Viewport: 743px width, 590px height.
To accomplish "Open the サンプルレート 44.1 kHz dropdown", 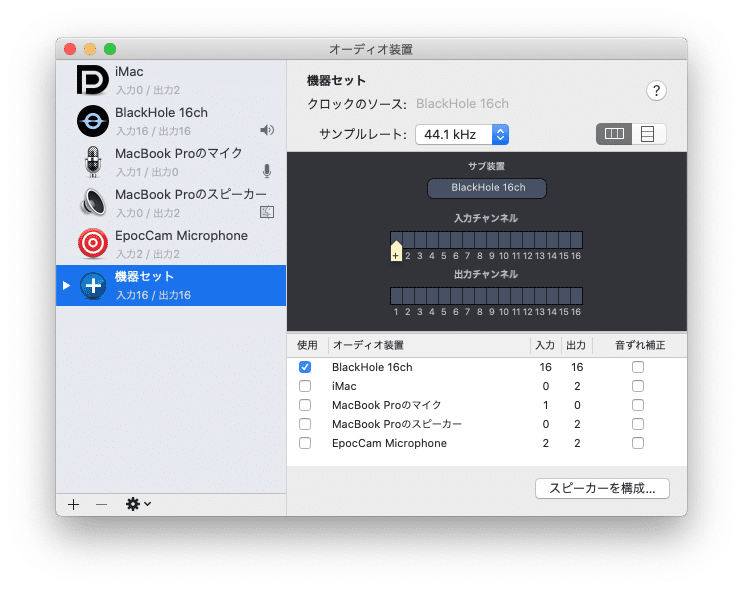I will (462, 135).
